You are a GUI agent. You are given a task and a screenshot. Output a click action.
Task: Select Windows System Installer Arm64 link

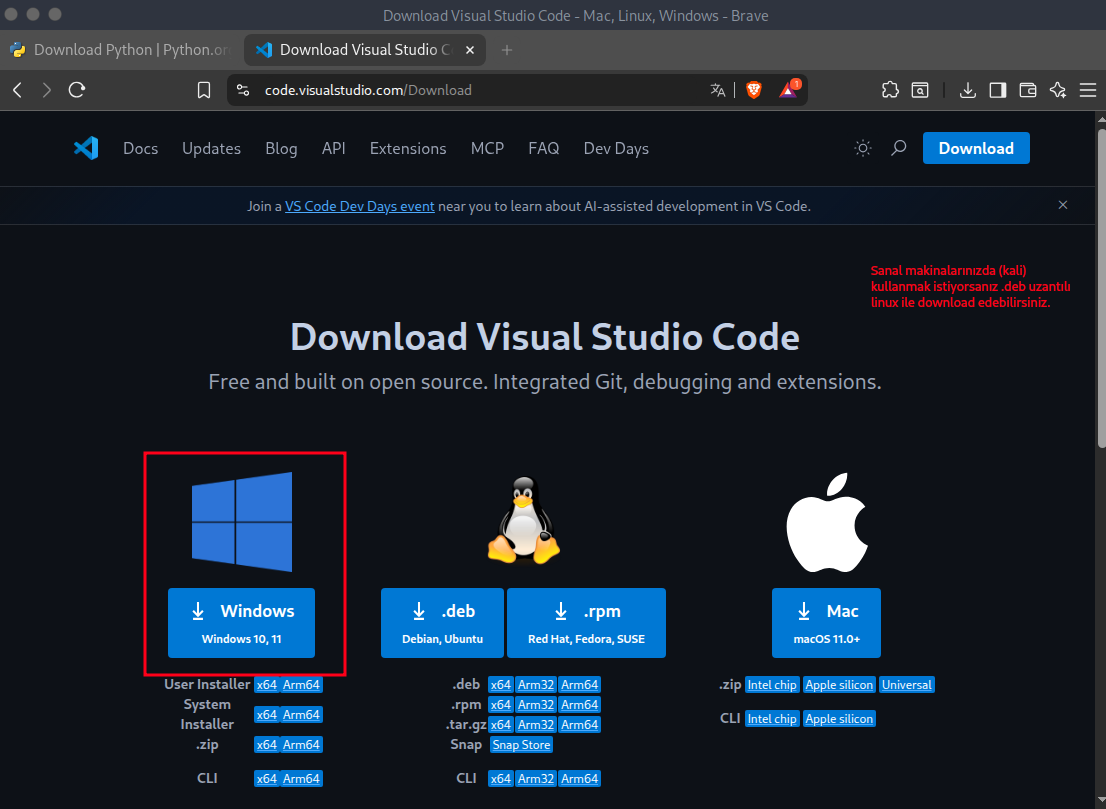[x=301, y=715]
